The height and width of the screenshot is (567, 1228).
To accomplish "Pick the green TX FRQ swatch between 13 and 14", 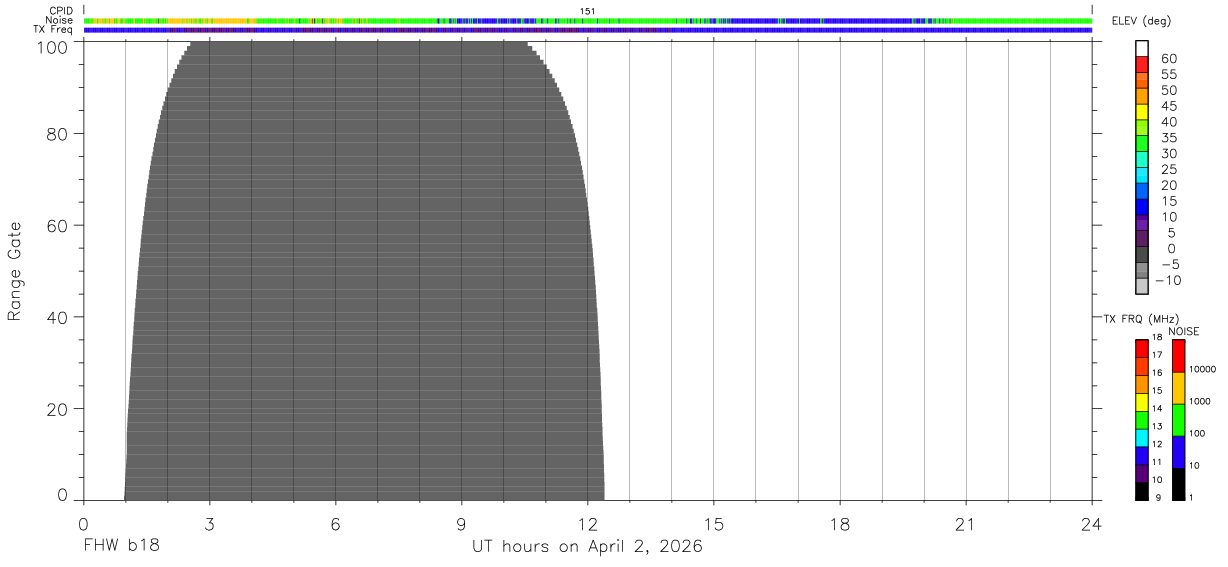I will click(1142, 420).
